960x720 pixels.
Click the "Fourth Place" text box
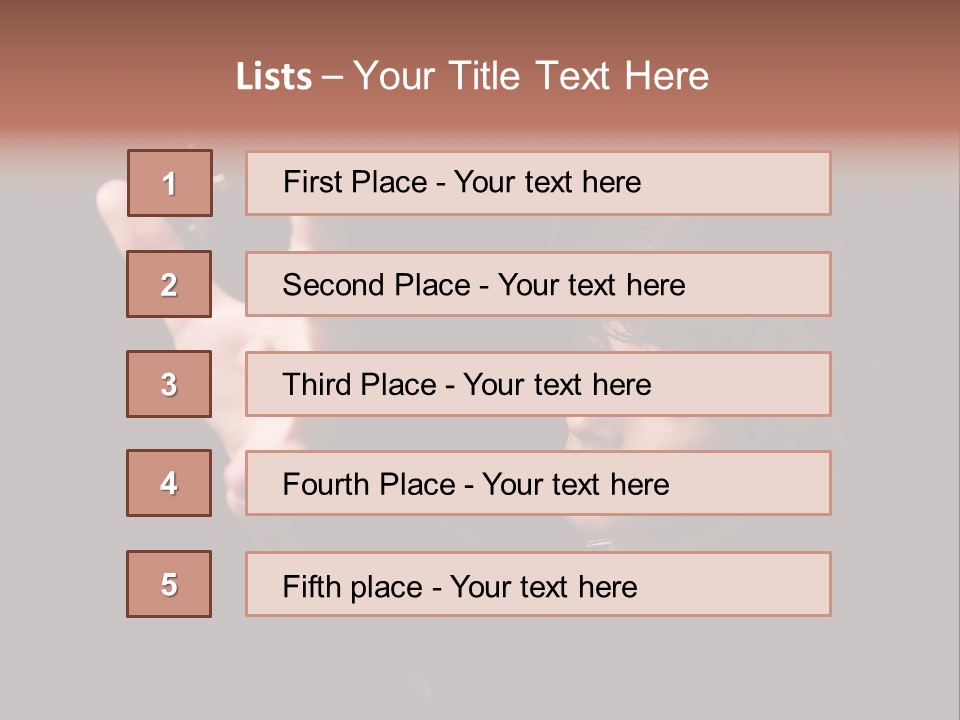click(538, 484)
